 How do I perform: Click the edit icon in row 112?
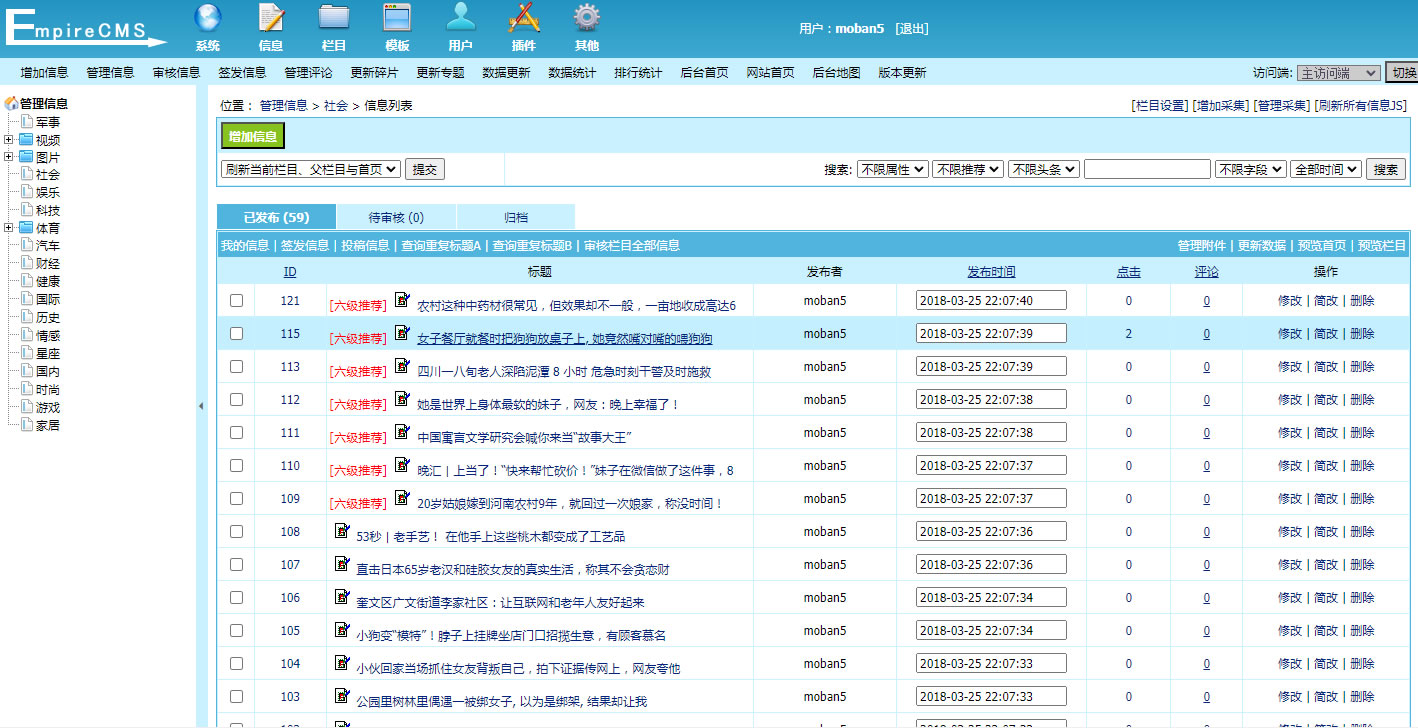click(402, 398)
